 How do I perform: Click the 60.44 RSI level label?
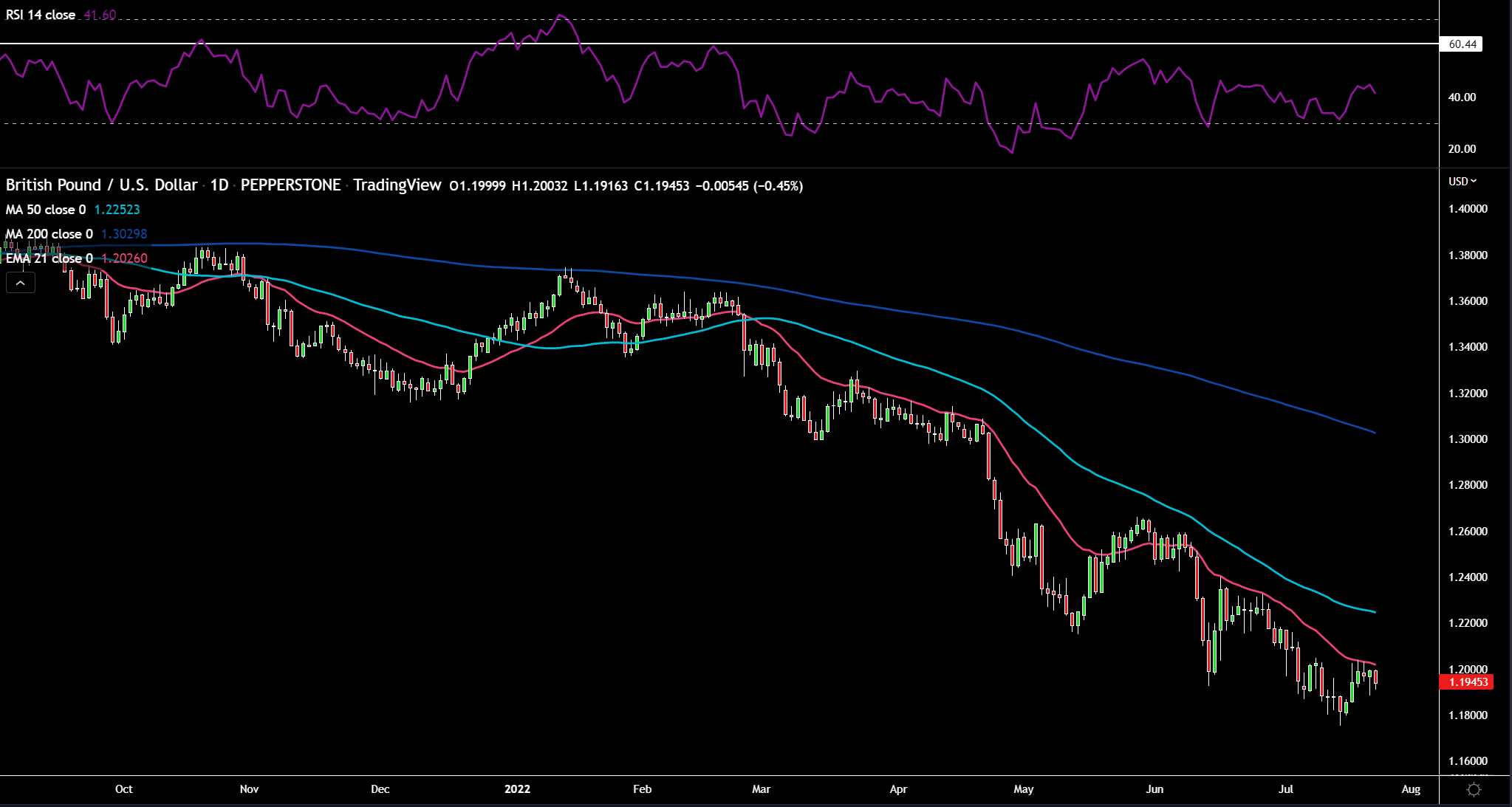(1462, 44)
